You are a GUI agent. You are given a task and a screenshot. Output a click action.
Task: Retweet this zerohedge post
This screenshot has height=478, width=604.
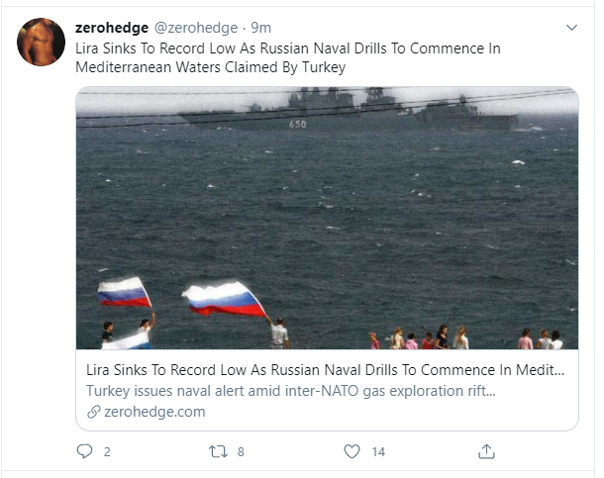pyautogui.click(x=218, y=452)
